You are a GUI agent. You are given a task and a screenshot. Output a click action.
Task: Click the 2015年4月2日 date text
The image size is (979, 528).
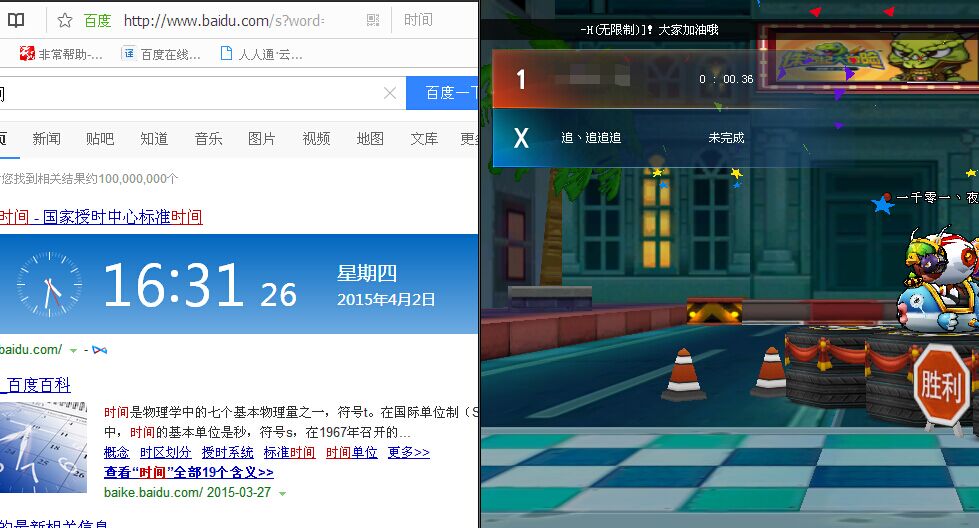pos(386,300)
